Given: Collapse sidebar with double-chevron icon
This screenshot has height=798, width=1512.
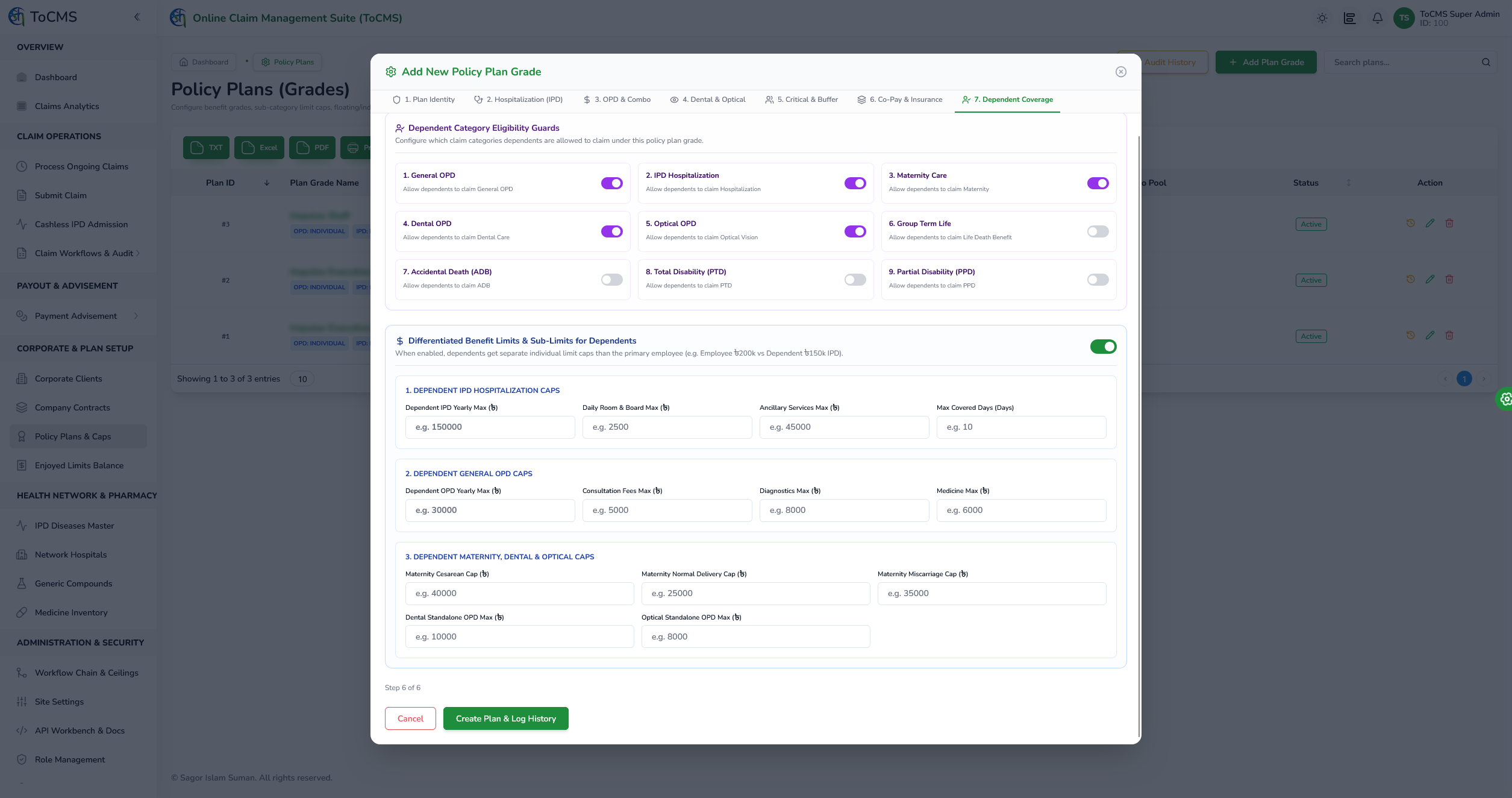Looking at the screenshot, I should tap(137, 17).
